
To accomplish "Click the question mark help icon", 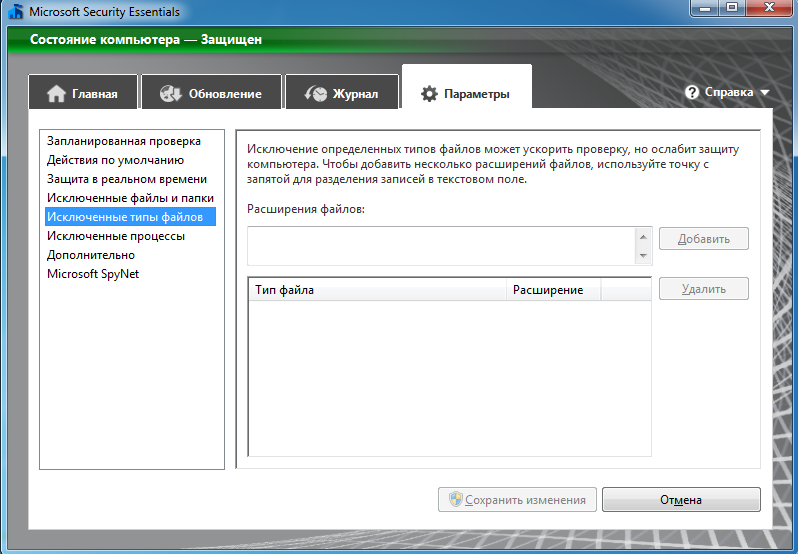I will [692, 92].
